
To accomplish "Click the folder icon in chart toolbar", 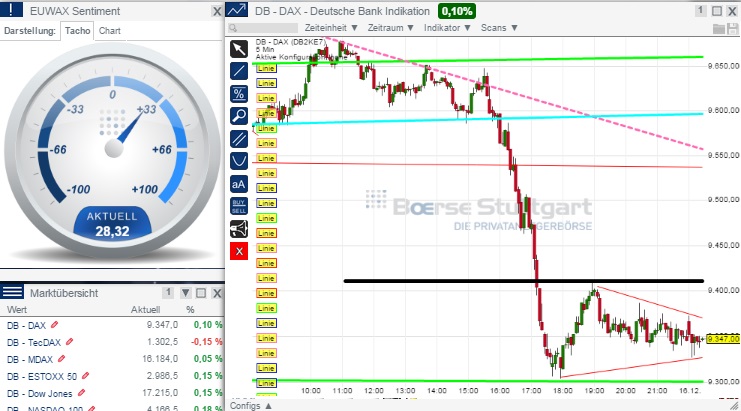I will 719,28.
